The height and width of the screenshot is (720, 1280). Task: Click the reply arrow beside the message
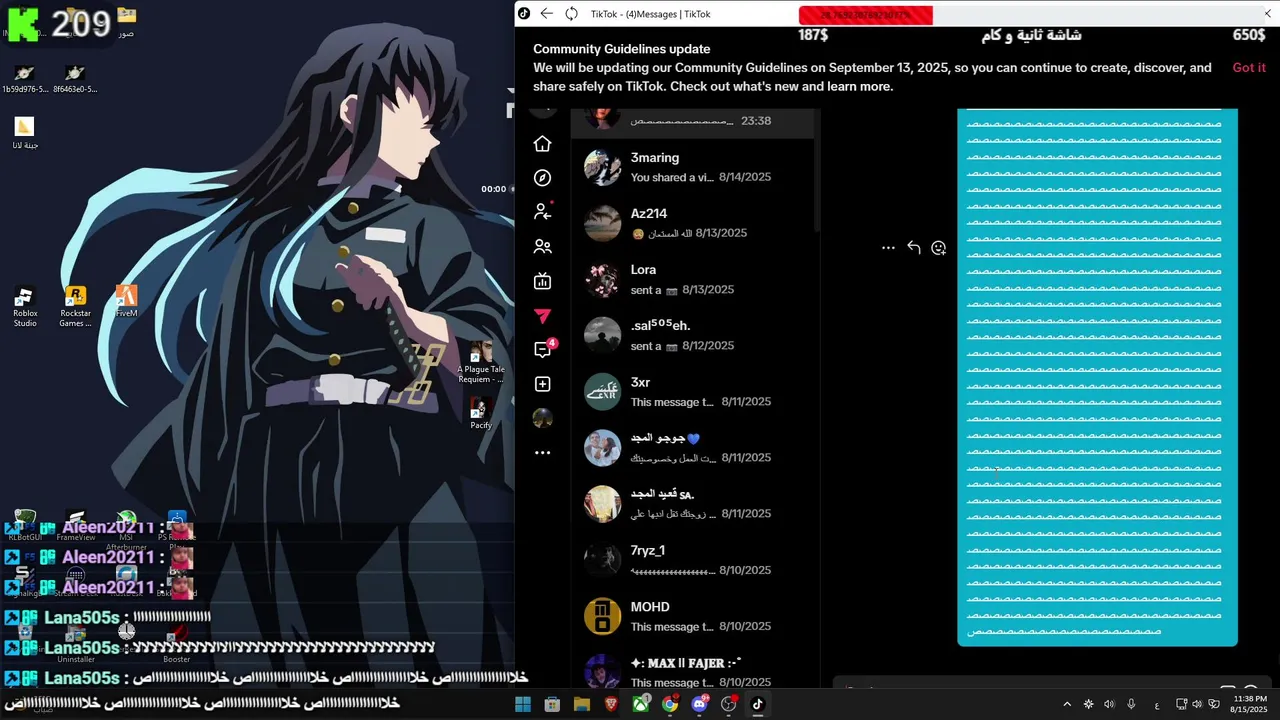913,248
